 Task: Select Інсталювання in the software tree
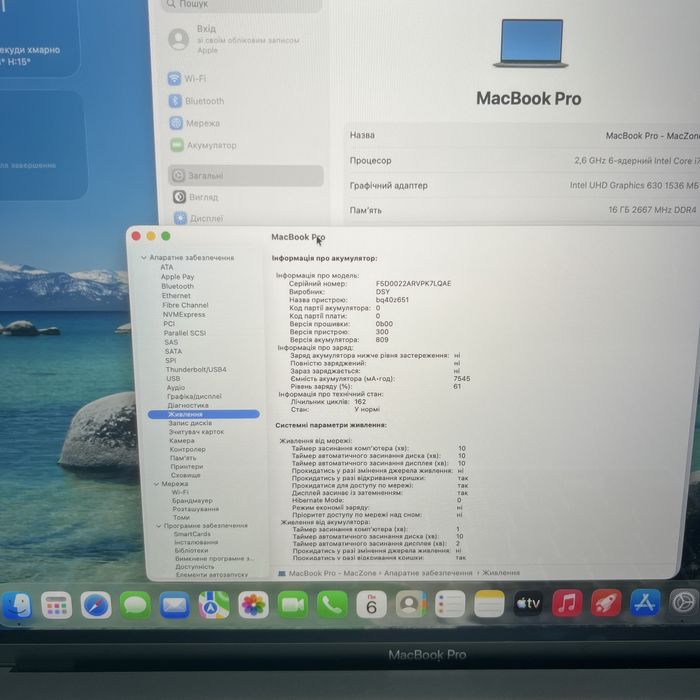(x=196, y=542)
